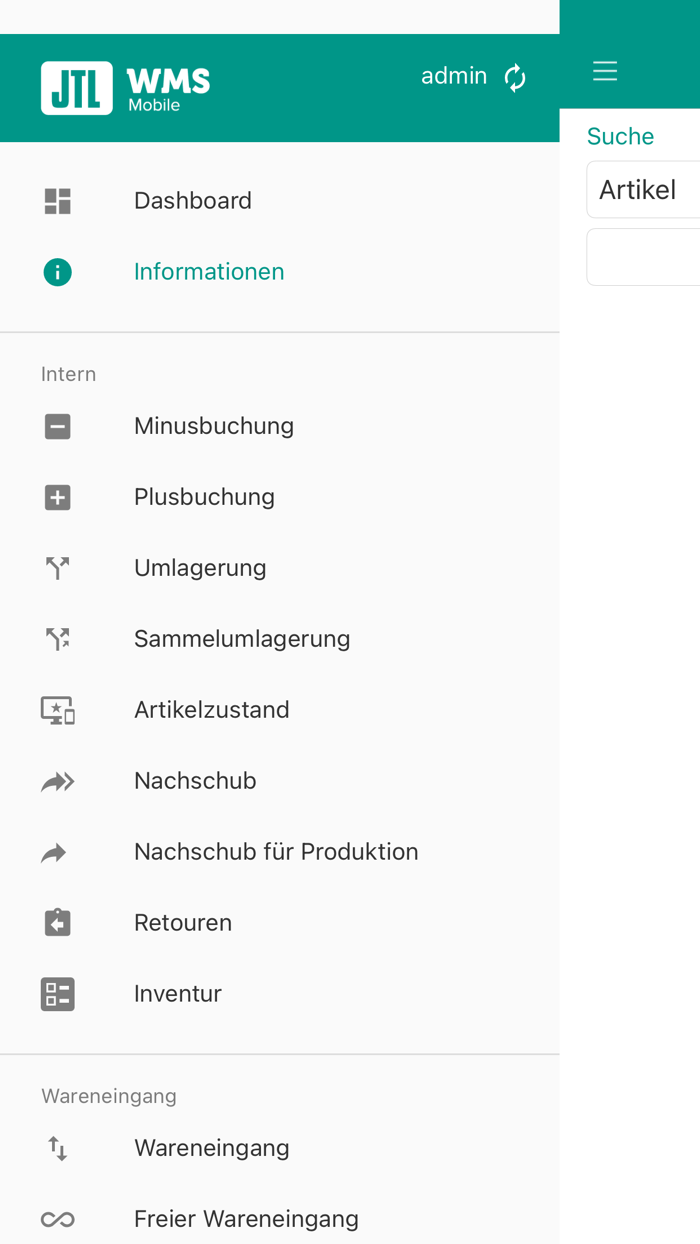
Task: Select the Dashboard grid icon
Action: tap(57, 200)
